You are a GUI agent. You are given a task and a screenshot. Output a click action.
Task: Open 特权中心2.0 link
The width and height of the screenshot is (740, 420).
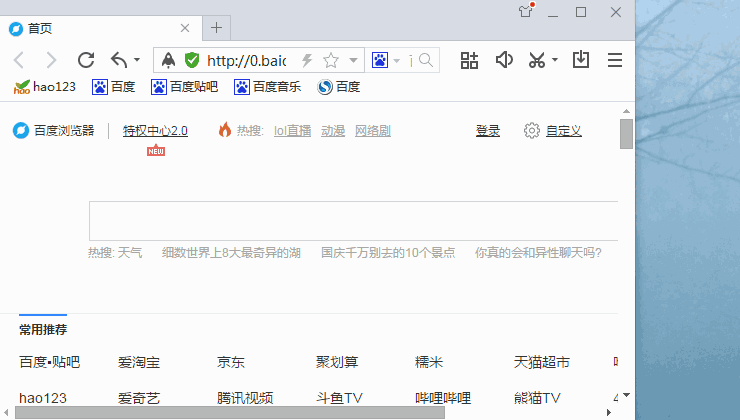(155, 131)
